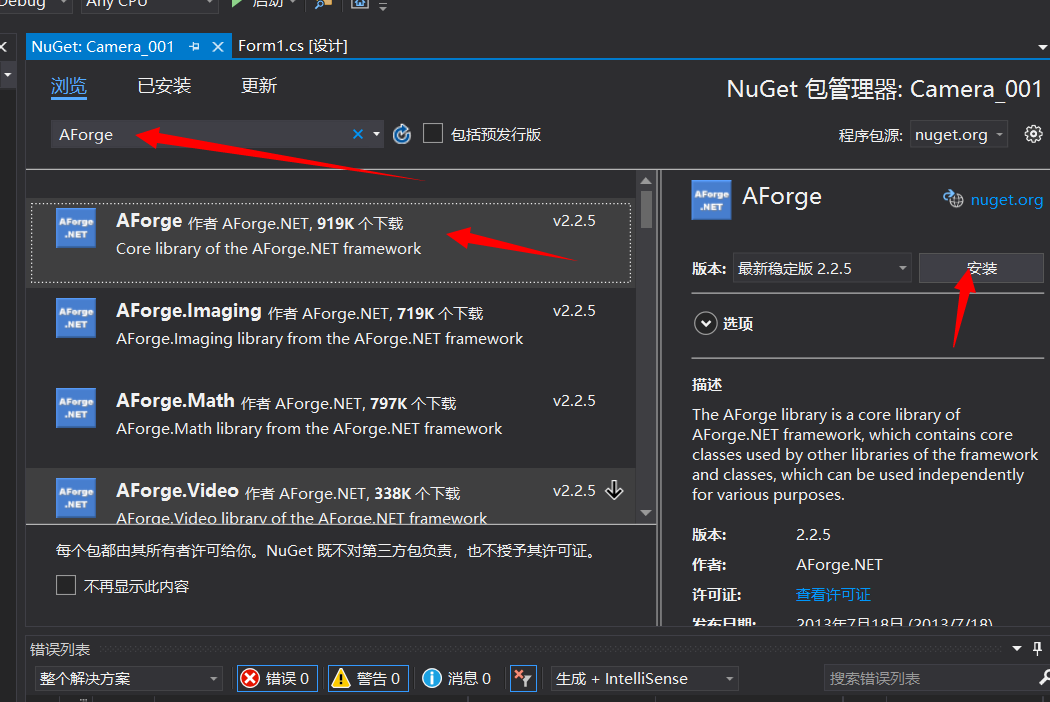The height and width of the screenshot is (702, 1050).
Task: Toggle the 消息 0 filter button
Action: coord(456,679)
